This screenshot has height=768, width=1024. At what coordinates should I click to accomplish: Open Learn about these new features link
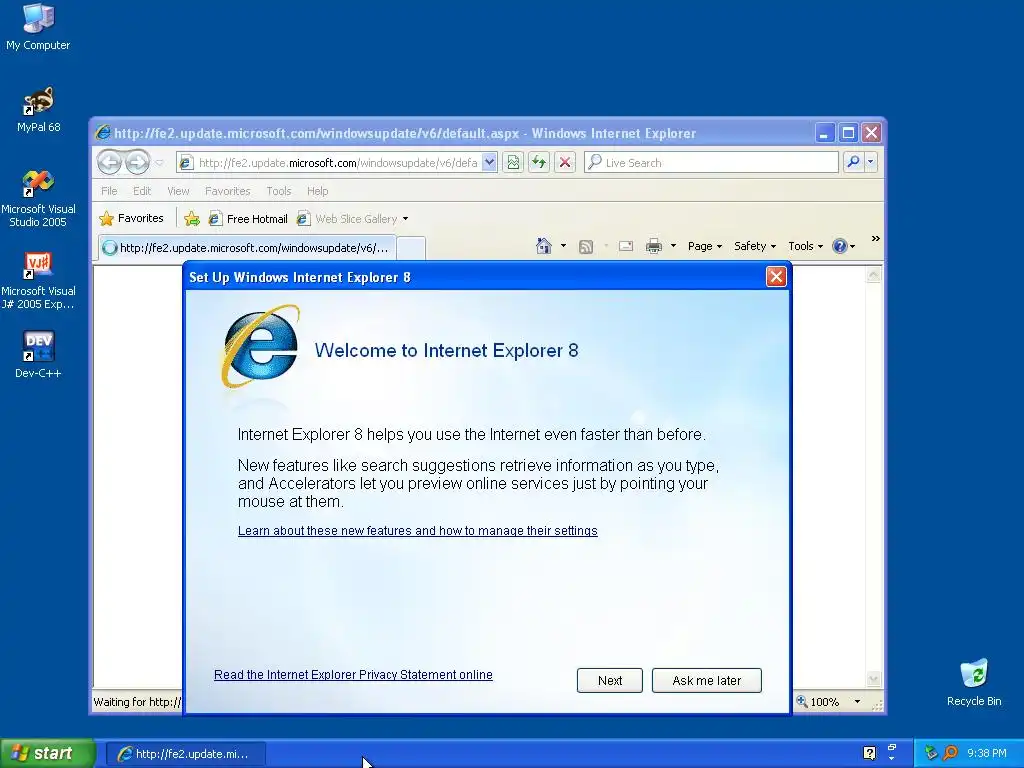click(417, 531)
